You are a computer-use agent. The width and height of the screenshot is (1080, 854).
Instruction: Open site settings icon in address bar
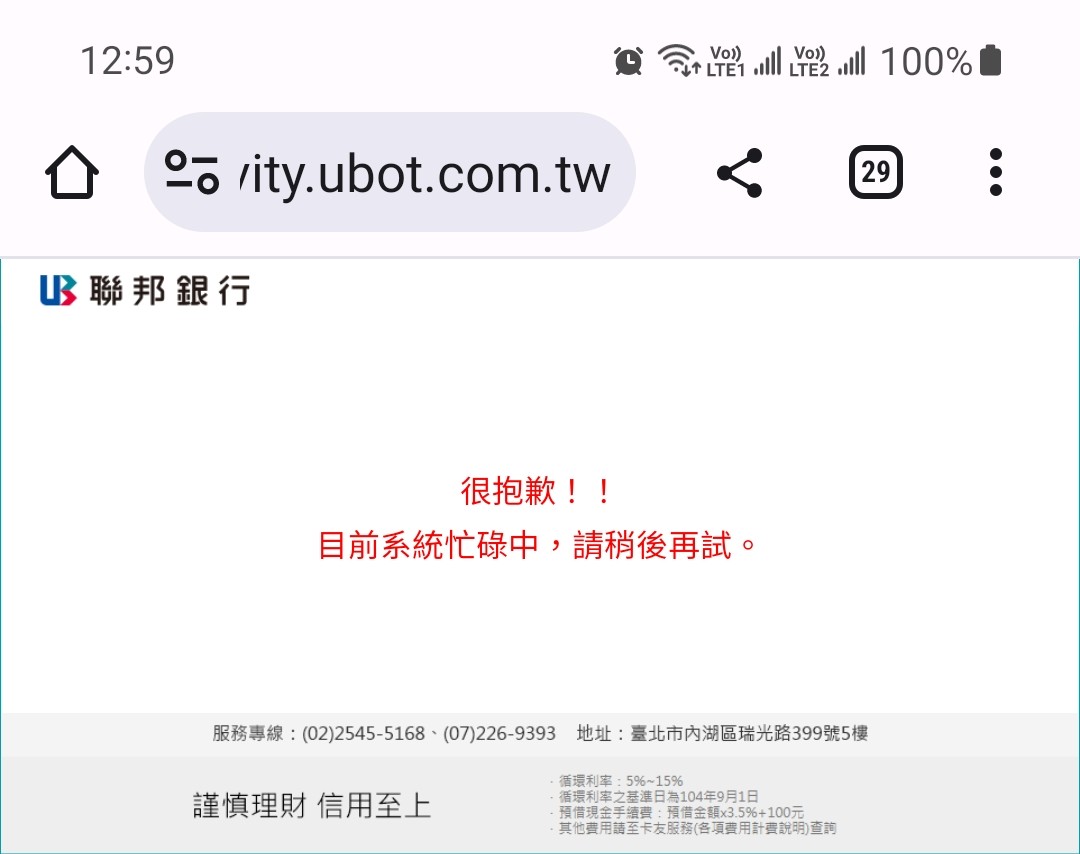[192, 171]
